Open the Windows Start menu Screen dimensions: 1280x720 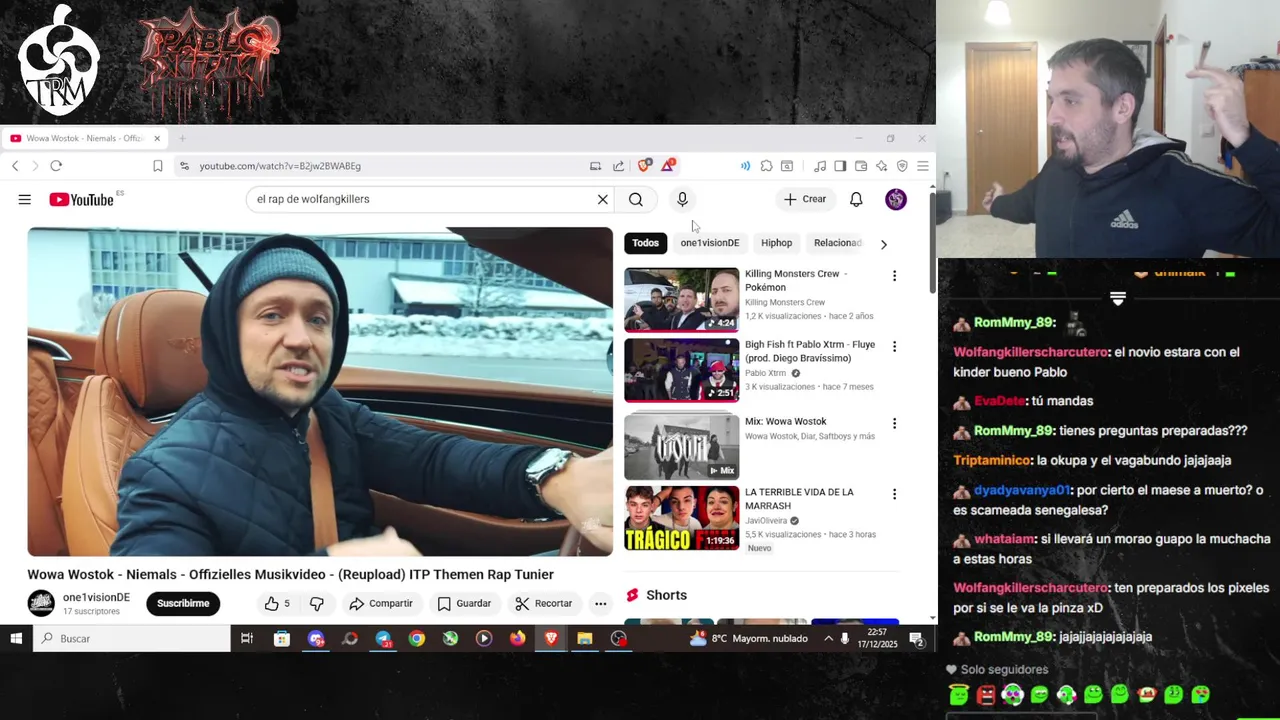16,638
